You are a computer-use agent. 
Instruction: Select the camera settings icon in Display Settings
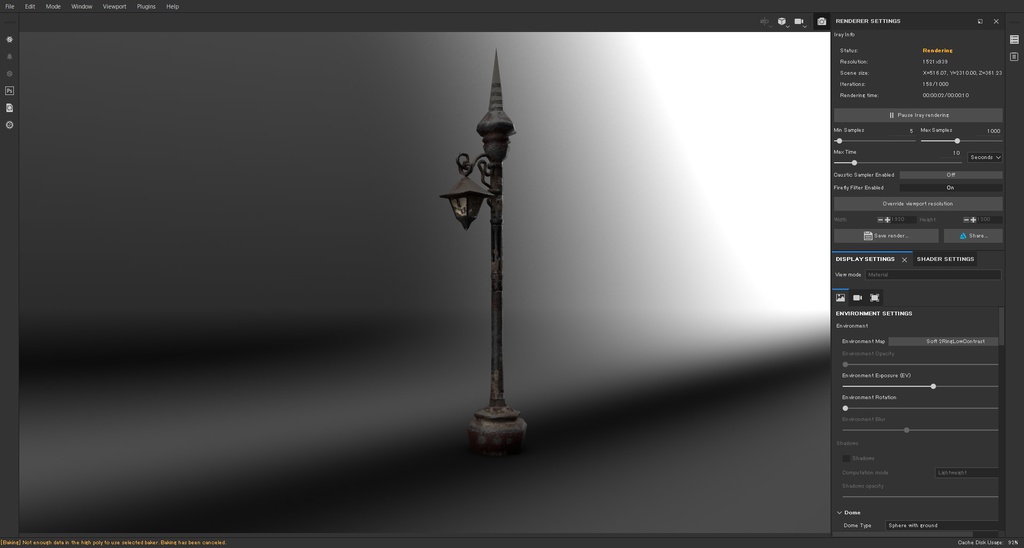click(x=857, y=298)
